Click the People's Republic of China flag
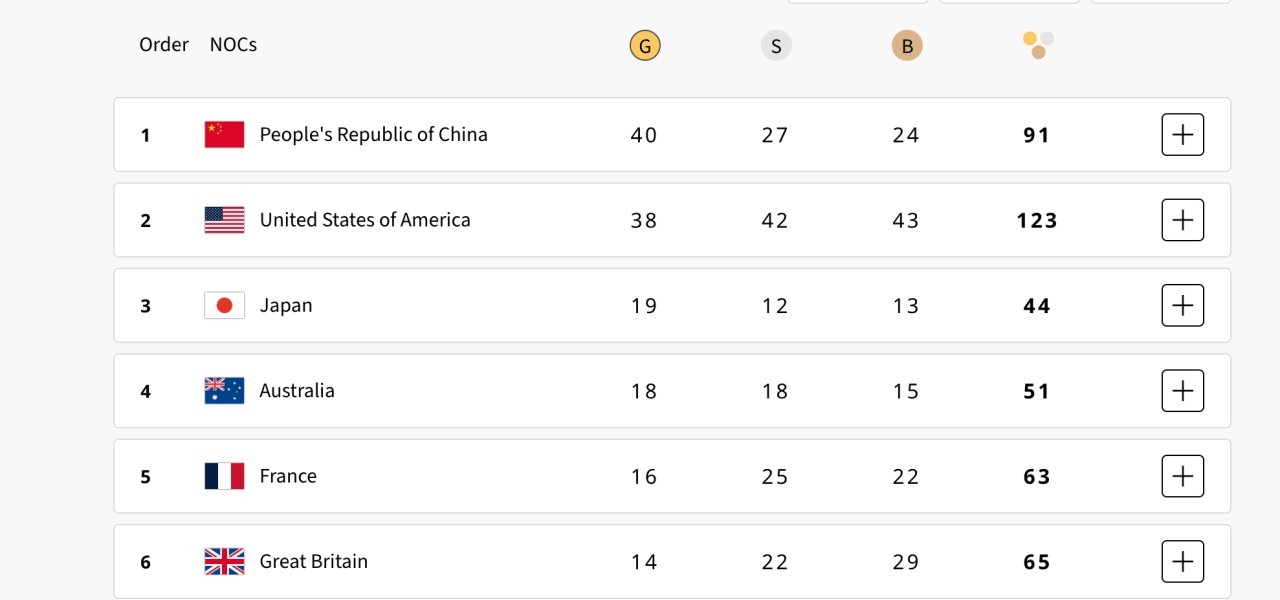The width and height of the screenshot is (1280, 600). [224, 135]
